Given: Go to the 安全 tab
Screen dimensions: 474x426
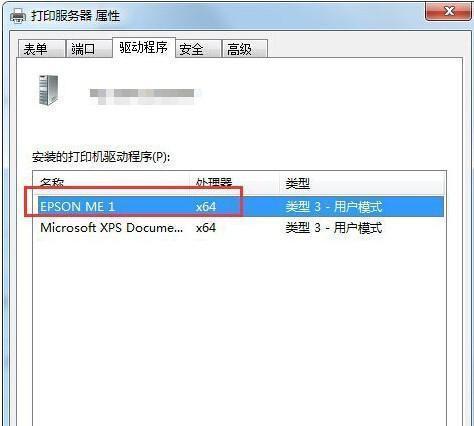Looking at the screenshot, I should point(198,49).
